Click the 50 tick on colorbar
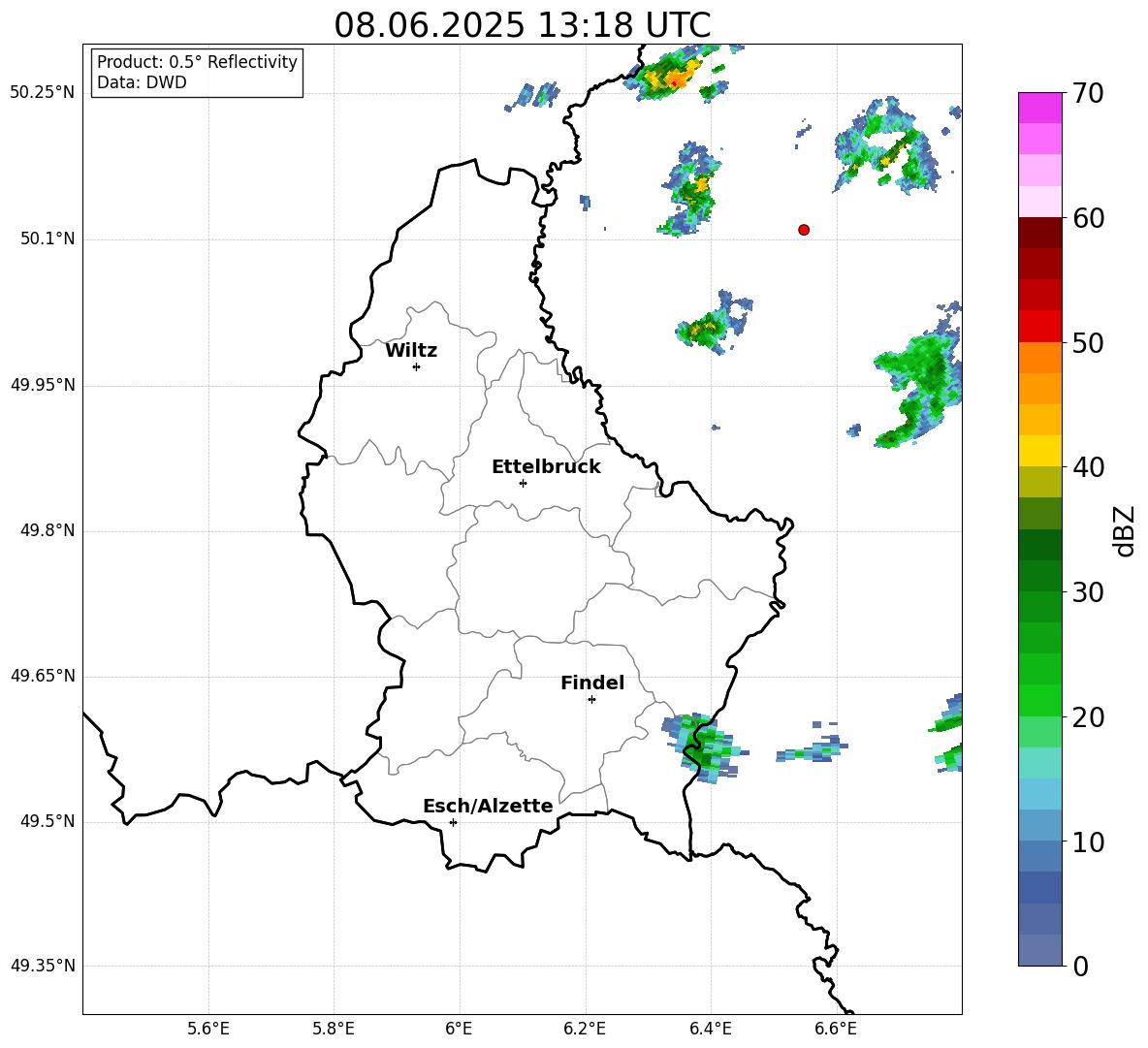Image resolution: width=1148 pixels, height=1048 pixels. tap(1088, 342)
